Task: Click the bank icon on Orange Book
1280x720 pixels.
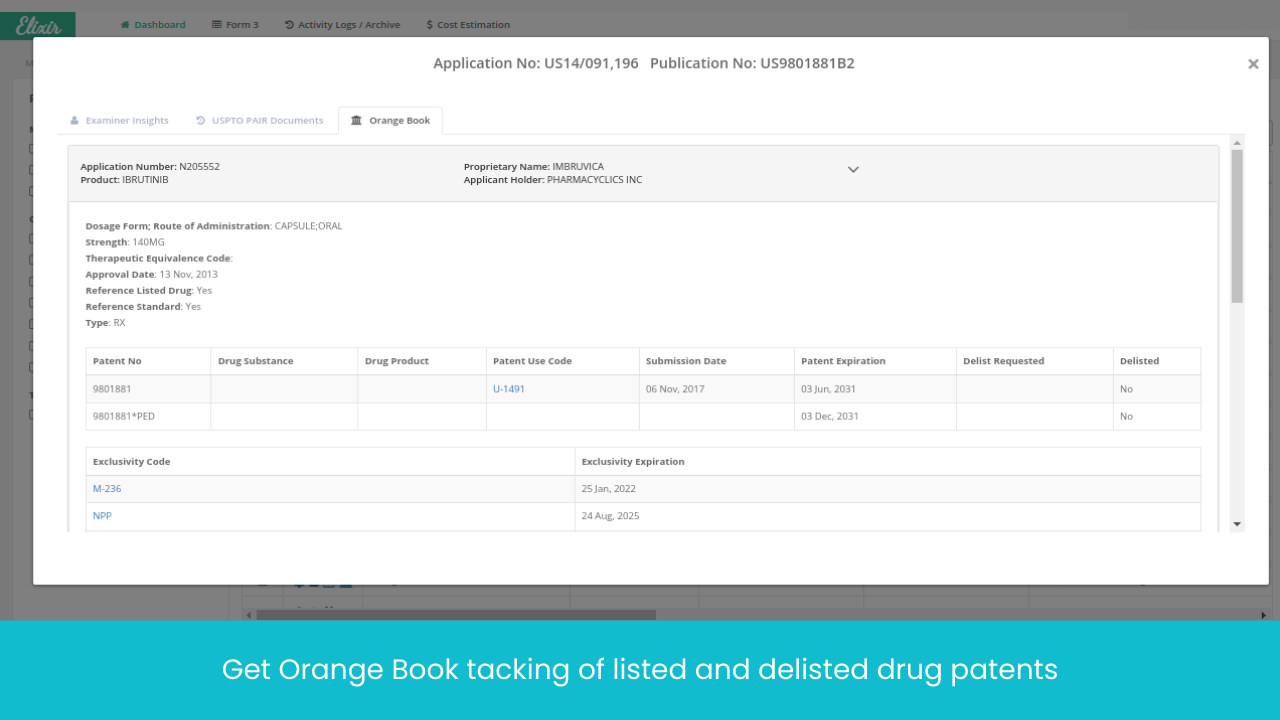Action: [356, 121]
